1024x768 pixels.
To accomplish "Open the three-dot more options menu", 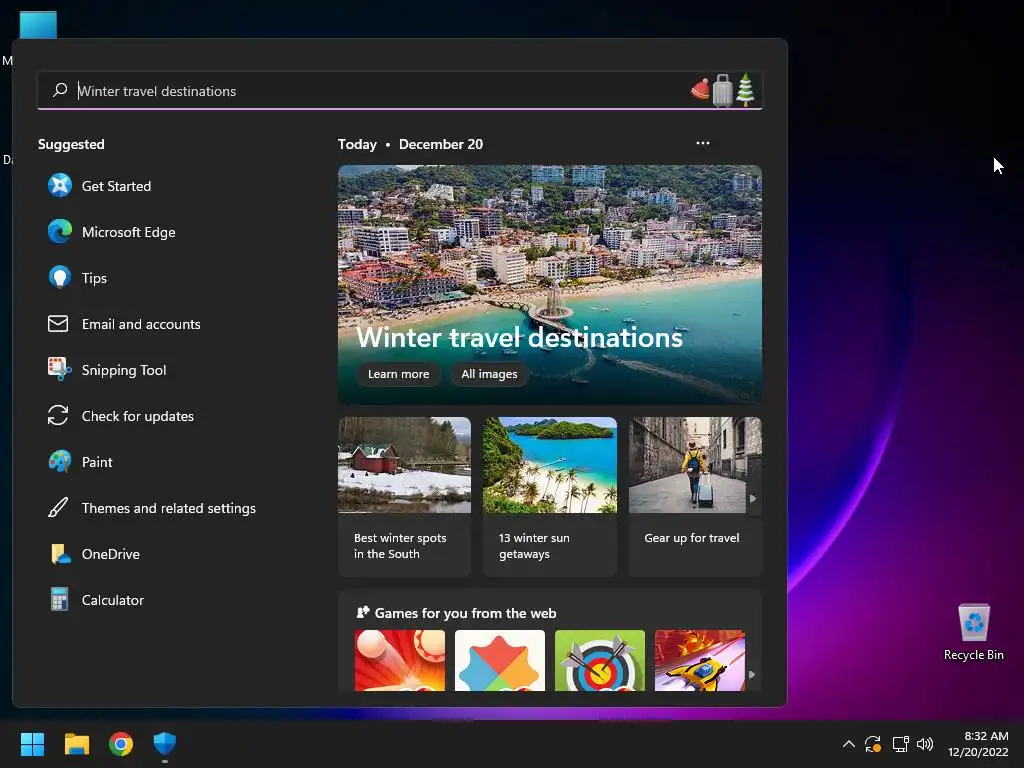I will click(x=703, y=143).
